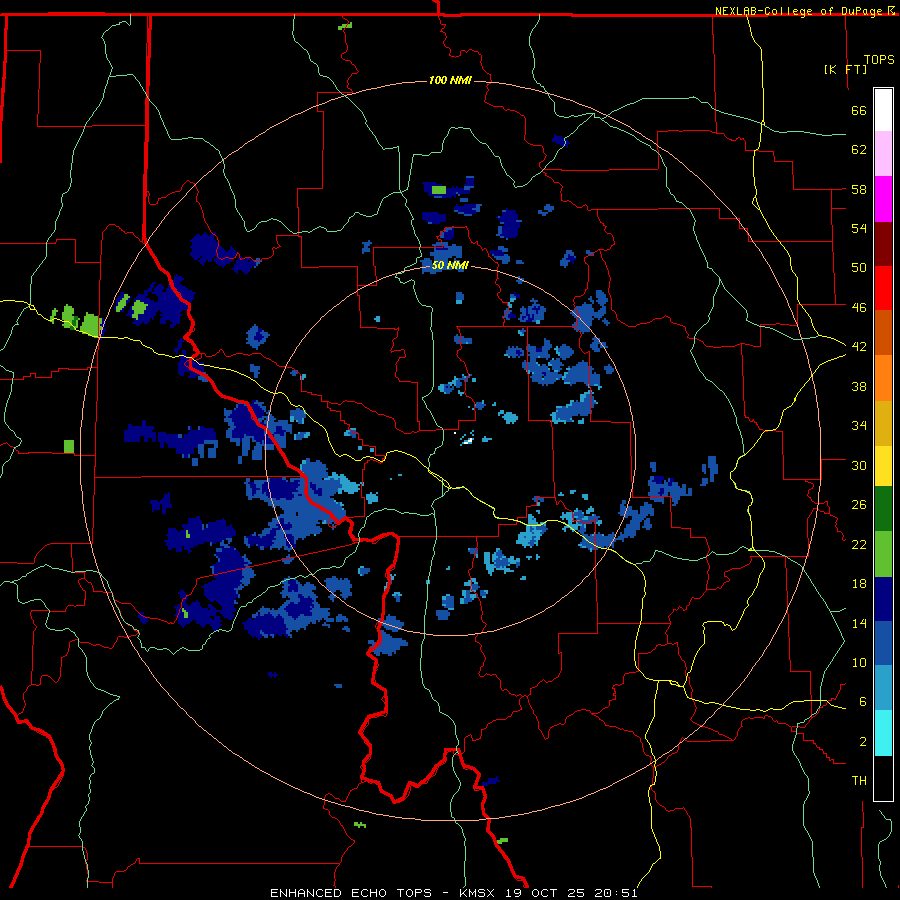Click the dark green 30 kft legend swatch
This screenshot has height=900, width=900.
883,509
